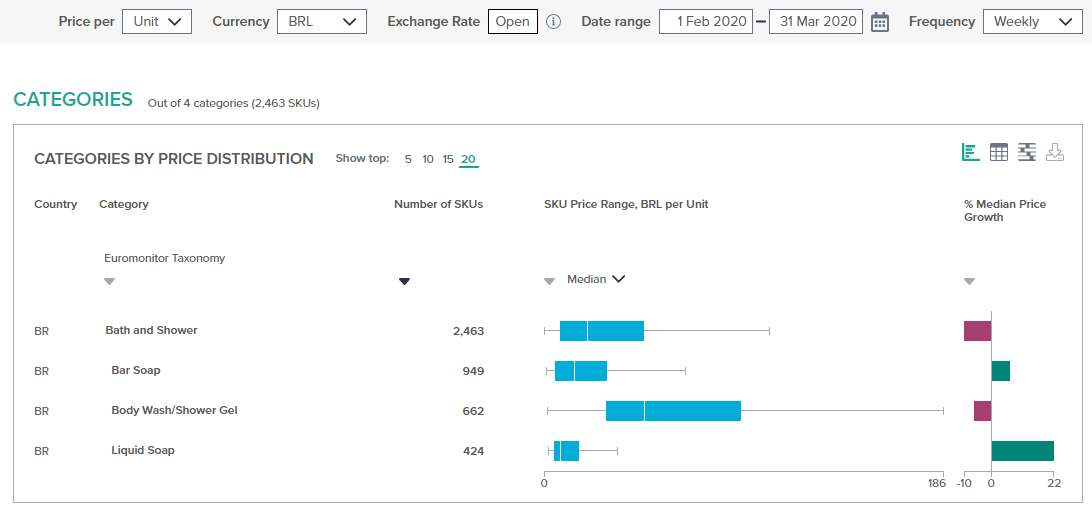Sort by % Median Price Growth arrow

969,281
